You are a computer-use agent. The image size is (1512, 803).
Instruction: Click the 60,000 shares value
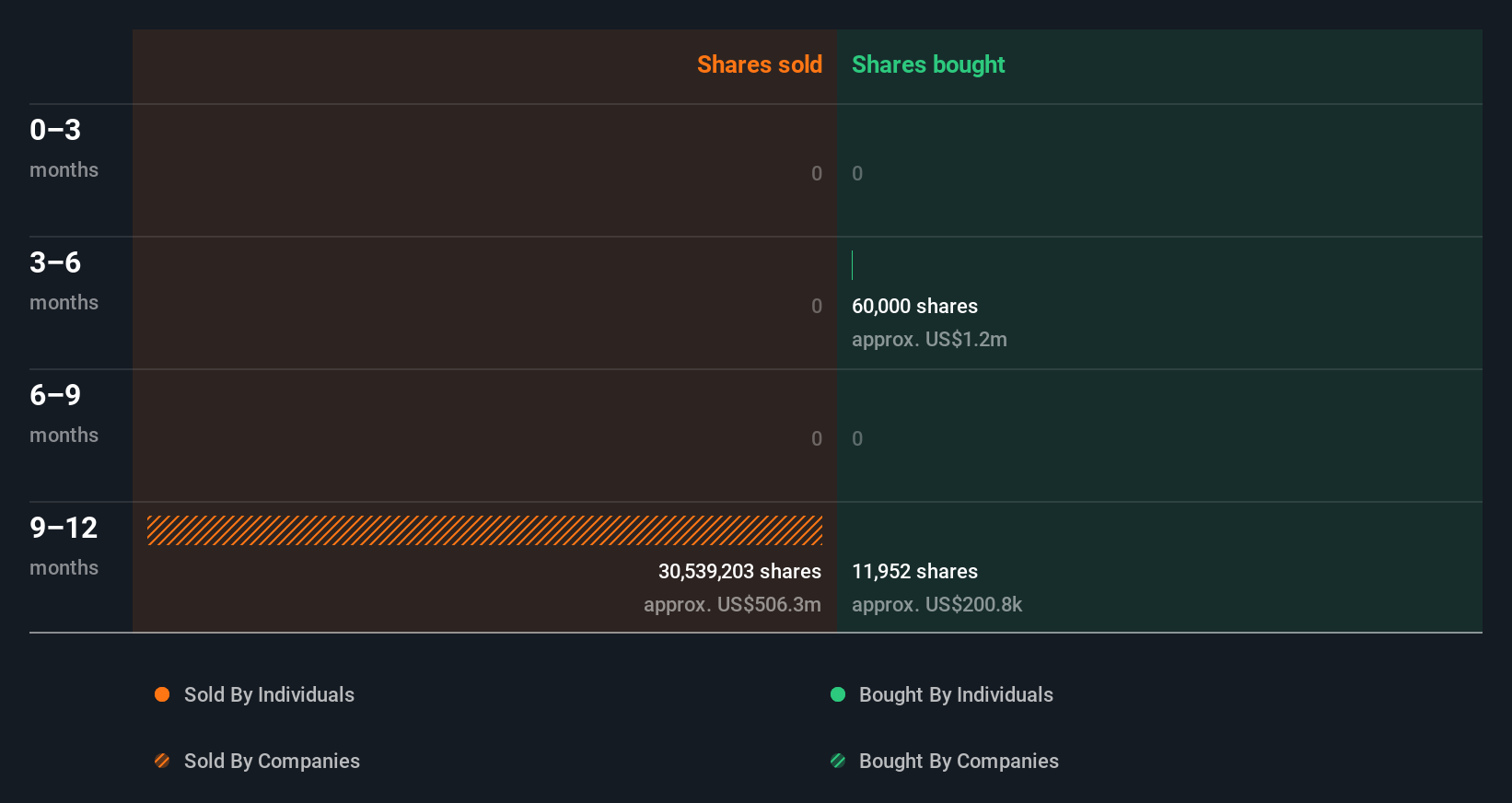[x=914, y=306]
